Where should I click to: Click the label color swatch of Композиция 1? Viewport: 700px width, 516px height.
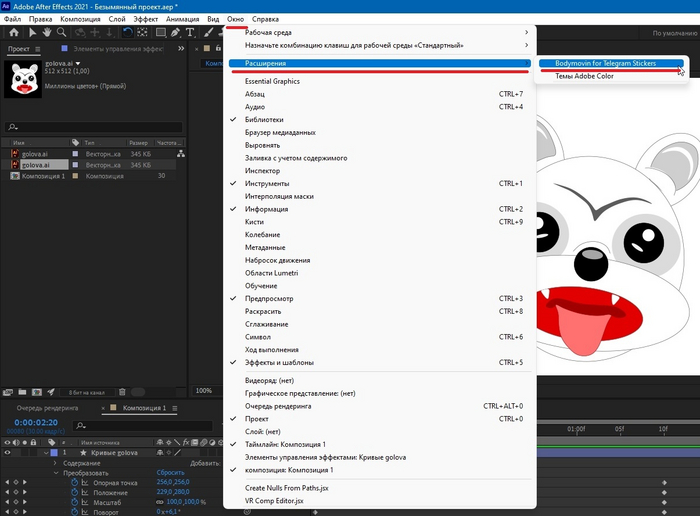tap(75, 176)
